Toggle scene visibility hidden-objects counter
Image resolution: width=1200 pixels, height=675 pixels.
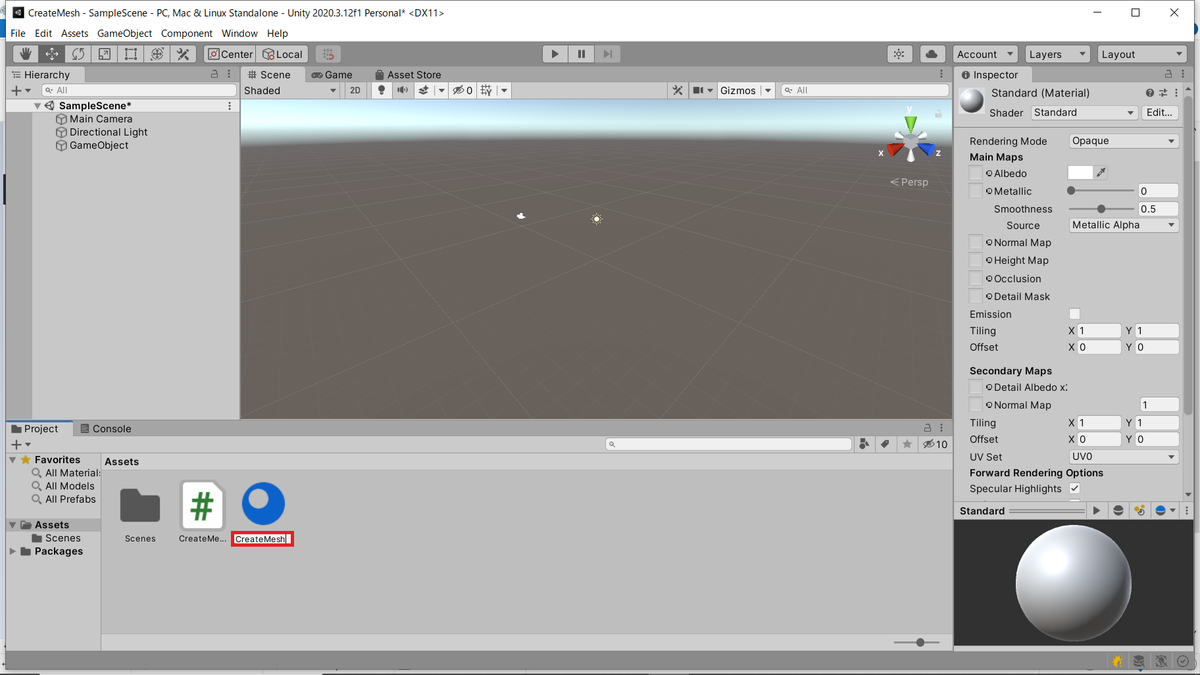pos(462,90)
